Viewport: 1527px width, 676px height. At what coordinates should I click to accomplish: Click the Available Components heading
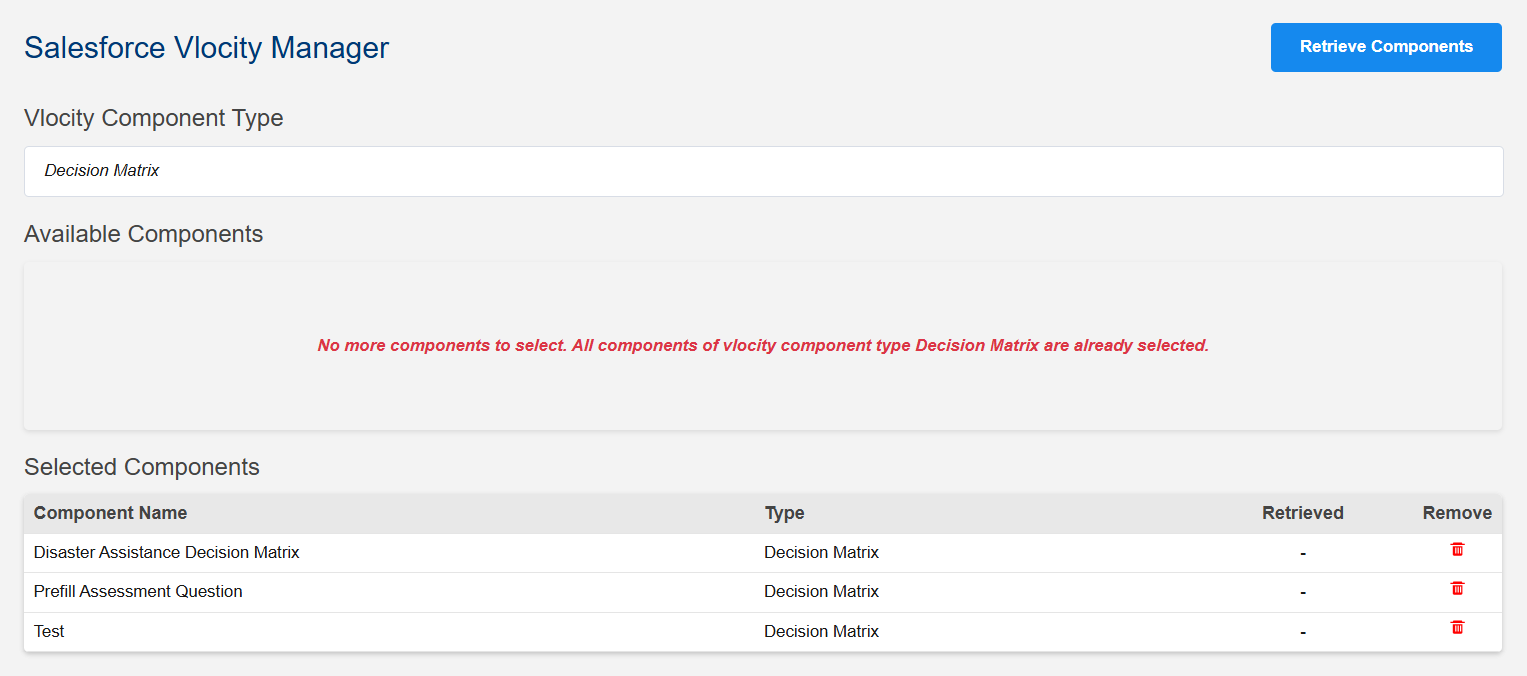click(x=144, y=234)
